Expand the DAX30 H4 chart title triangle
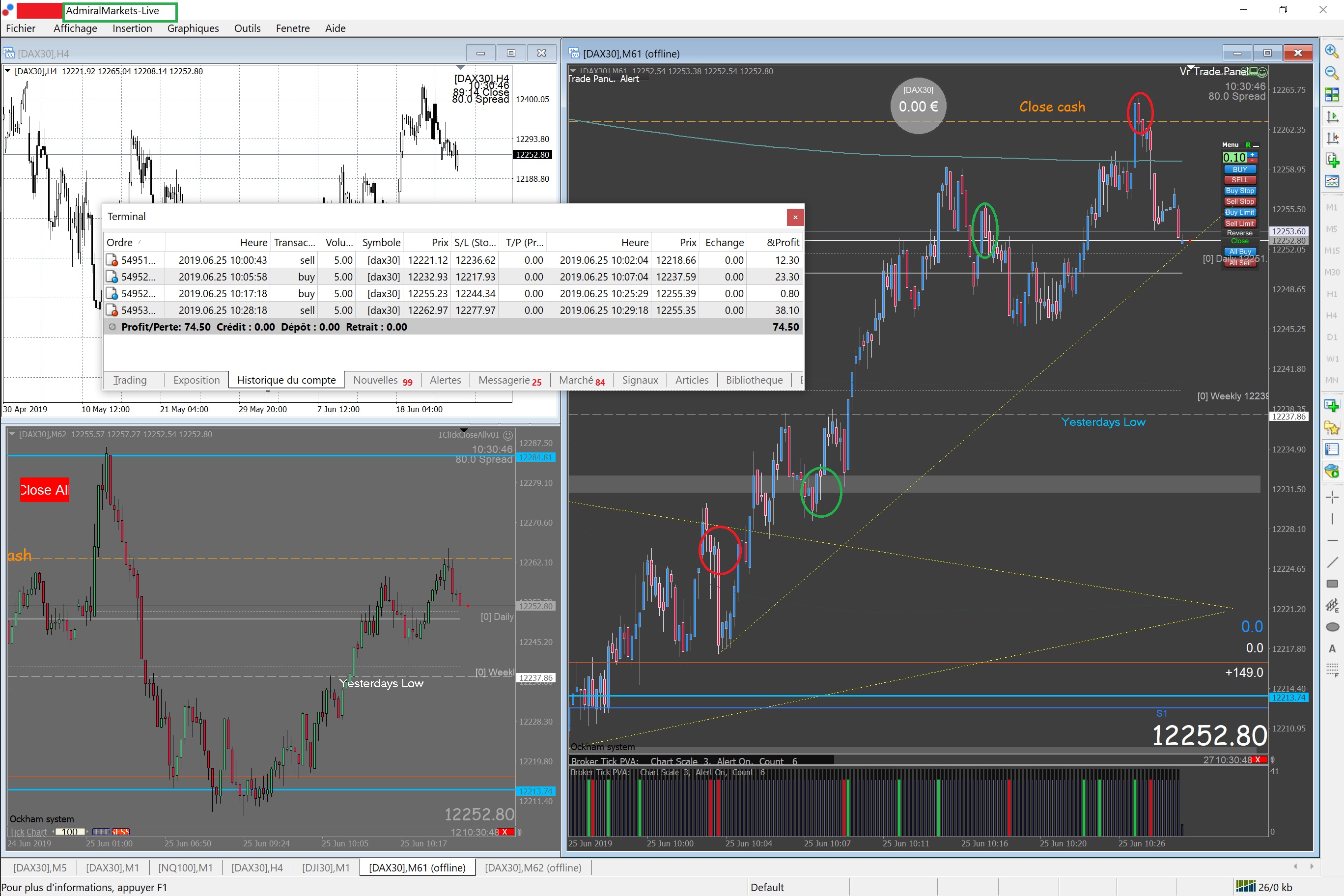Screen dimensions: 1344x896 [7, 71]
